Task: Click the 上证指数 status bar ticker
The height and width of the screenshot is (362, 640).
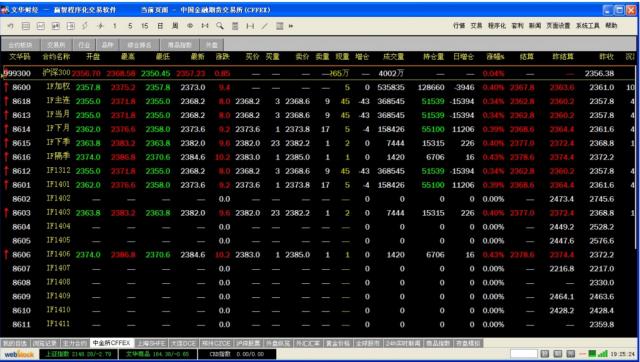Action: click(x=78, y=354)
